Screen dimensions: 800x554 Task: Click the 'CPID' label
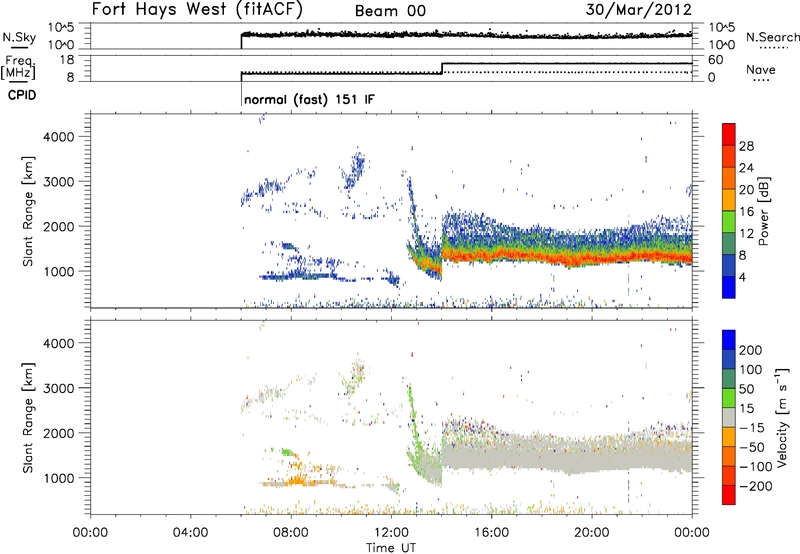[x=22, y=95]
